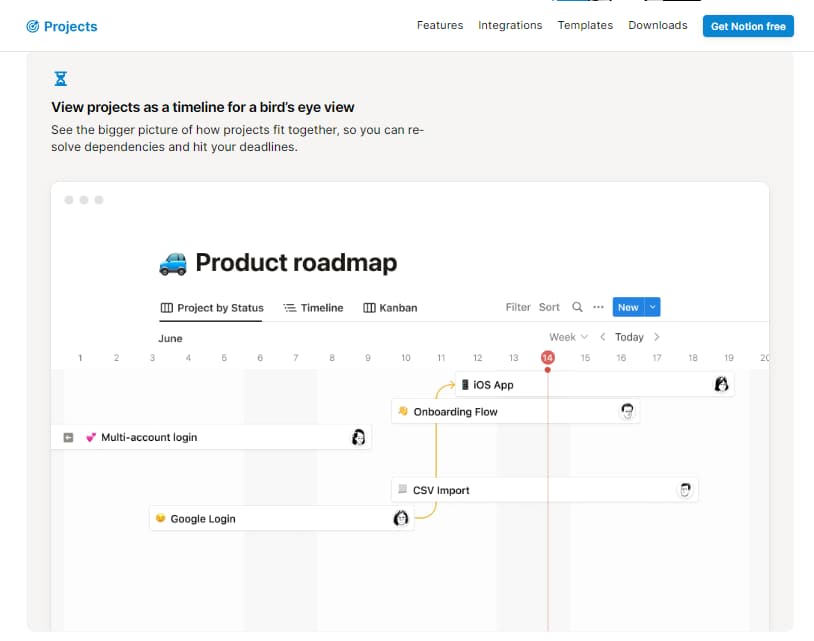Click the Get Notion free button

747,26
